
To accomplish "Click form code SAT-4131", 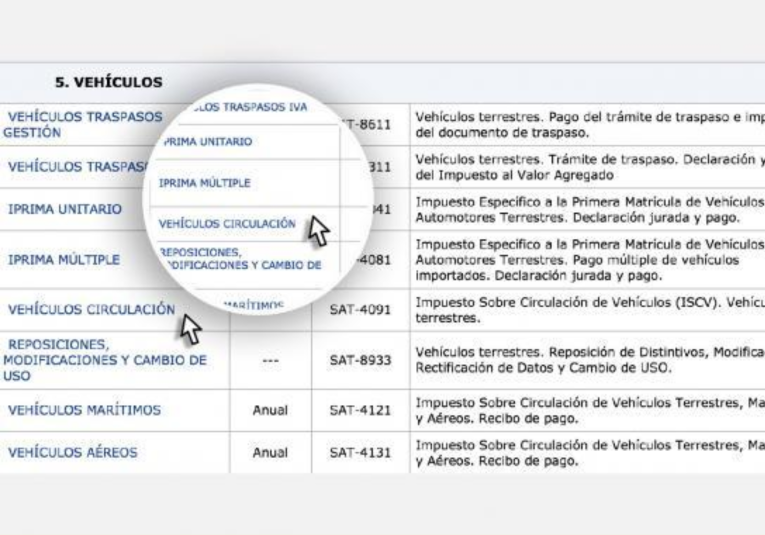I will [x=360, y=453].
